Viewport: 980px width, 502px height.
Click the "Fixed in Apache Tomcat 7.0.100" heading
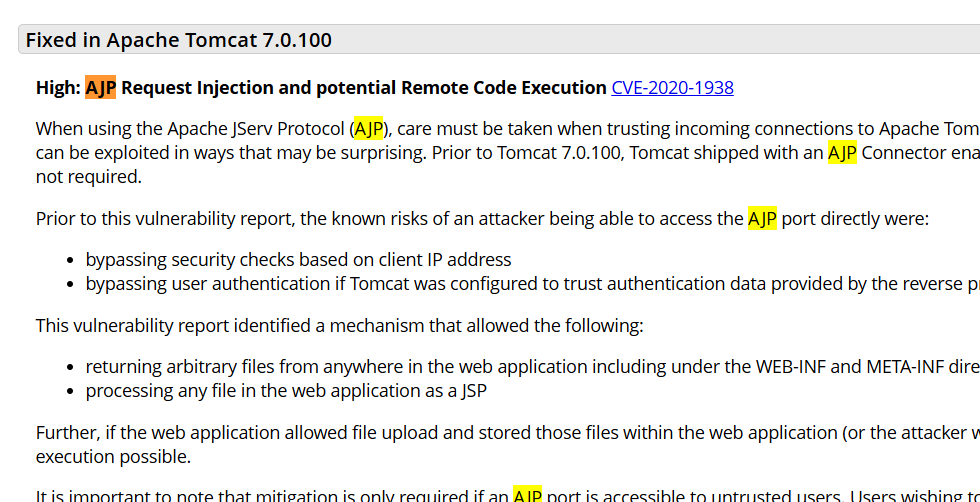(x=179, y=40)
